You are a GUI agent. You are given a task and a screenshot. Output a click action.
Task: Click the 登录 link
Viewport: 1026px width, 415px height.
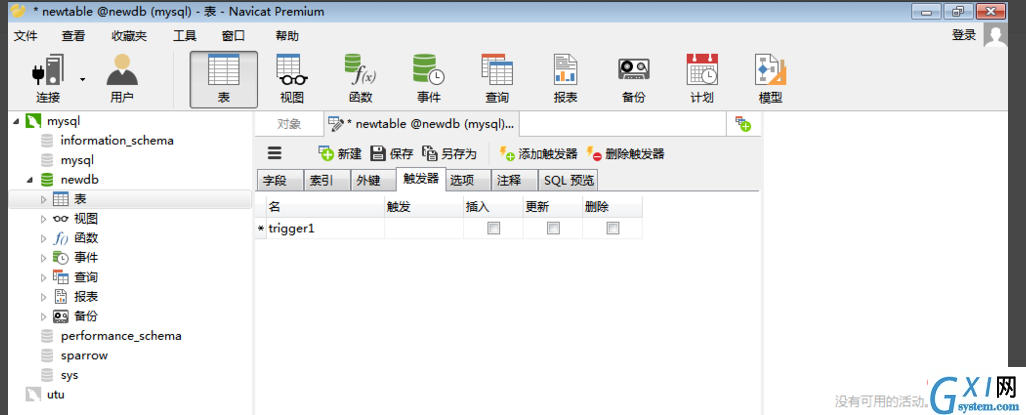[964, 35]
